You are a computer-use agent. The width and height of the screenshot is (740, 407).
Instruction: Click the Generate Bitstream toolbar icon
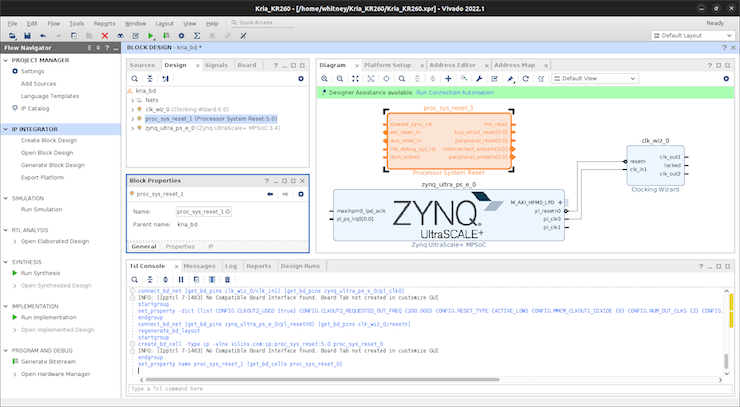(x=166, y=36)
